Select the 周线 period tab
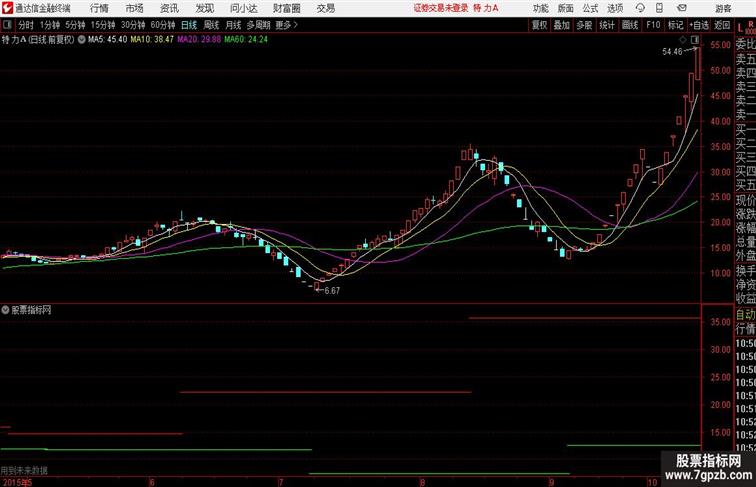 [x=211, y=25]
